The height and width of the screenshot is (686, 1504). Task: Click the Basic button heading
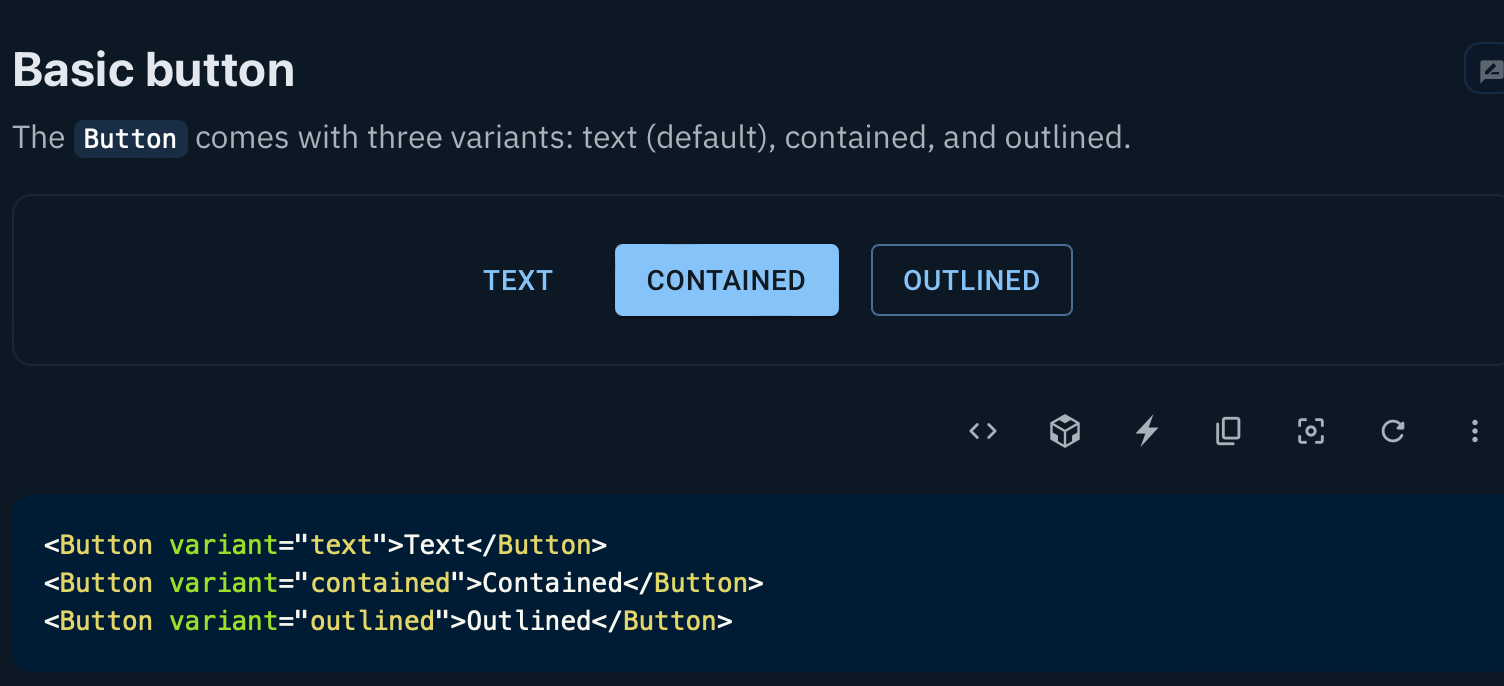click(154, 70)
